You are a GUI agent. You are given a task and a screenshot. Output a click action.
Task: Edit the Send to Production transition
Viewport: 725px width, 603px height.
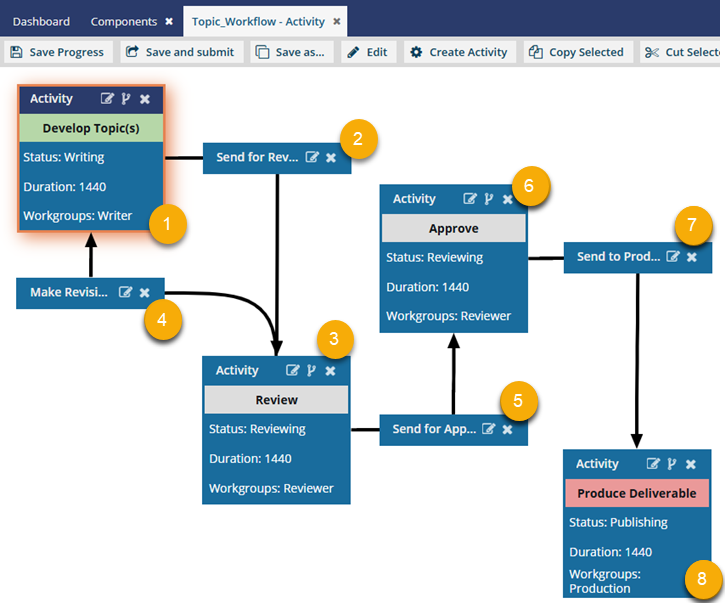click(673, 257)
